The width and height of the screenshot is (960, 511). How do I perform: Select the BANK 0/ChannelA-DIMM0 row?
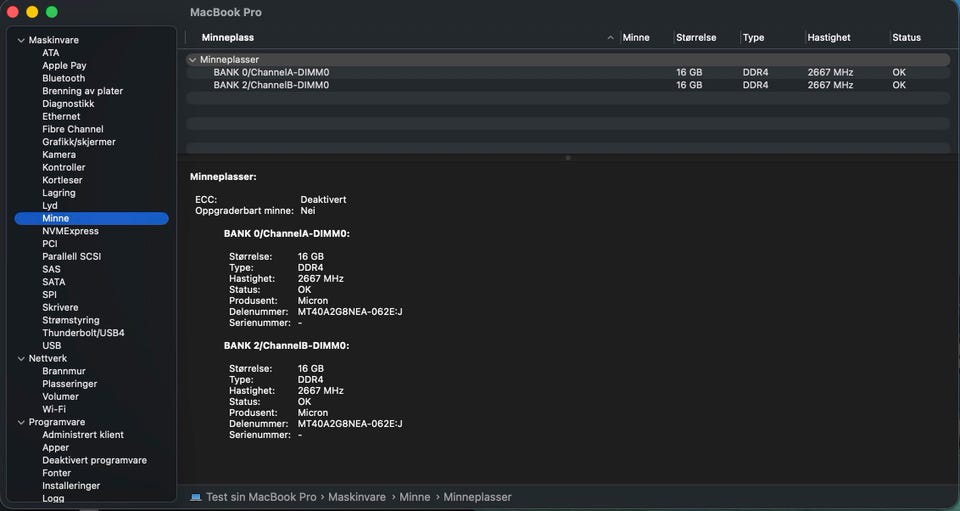click(x=568, y=72)
